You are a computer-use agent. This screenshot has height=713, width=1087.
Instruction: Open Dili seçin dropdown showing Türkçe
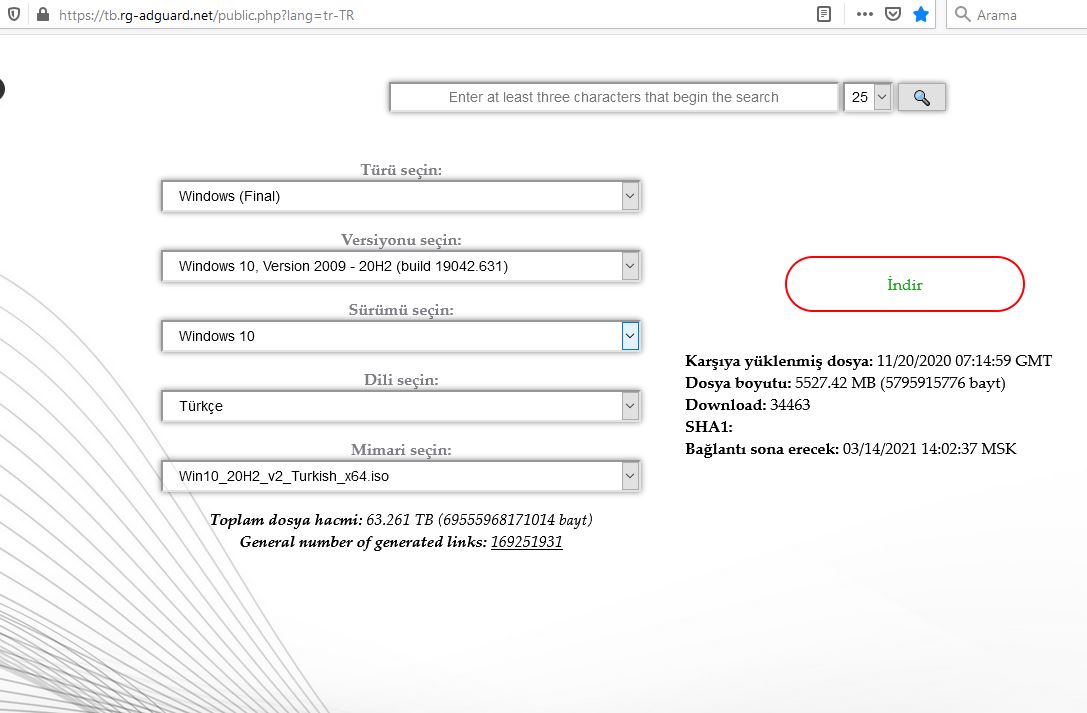[401, 406]
